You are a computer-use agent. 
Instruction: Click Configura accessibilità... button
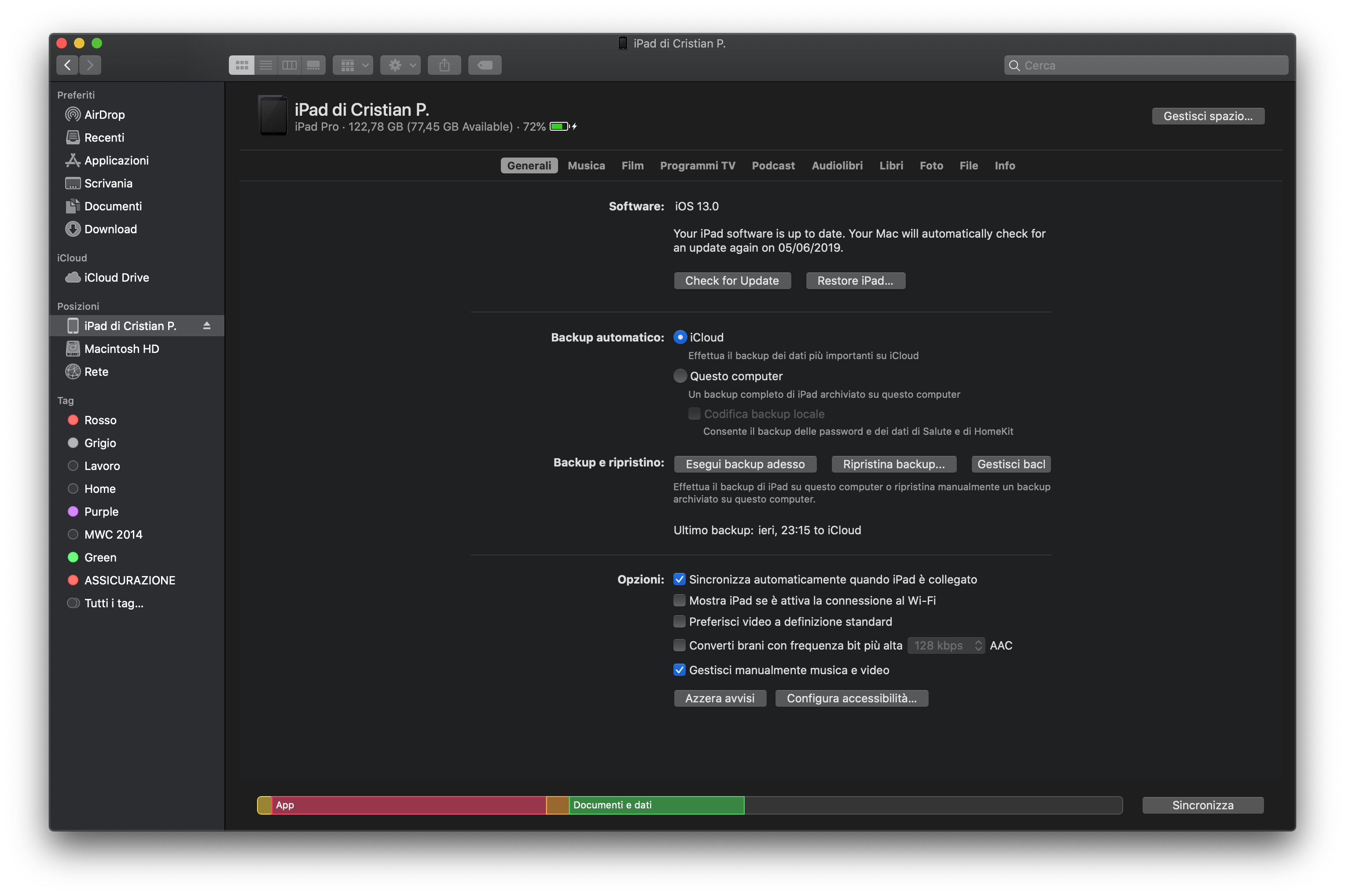[851, 698]
